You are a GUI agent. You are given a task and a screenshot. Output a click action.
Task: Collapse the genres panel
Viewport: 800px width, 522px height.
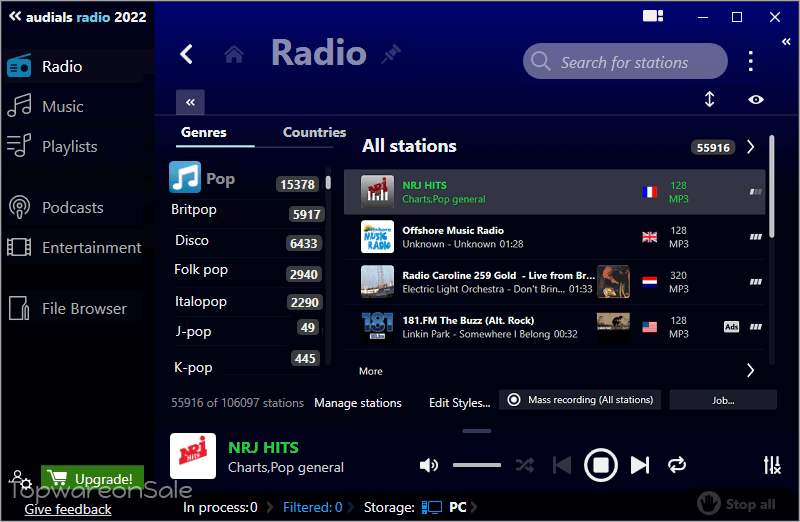190,102
